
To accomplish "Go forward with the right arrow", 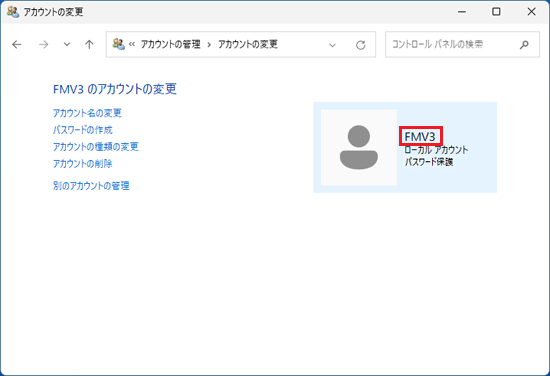I will (43, 45).
